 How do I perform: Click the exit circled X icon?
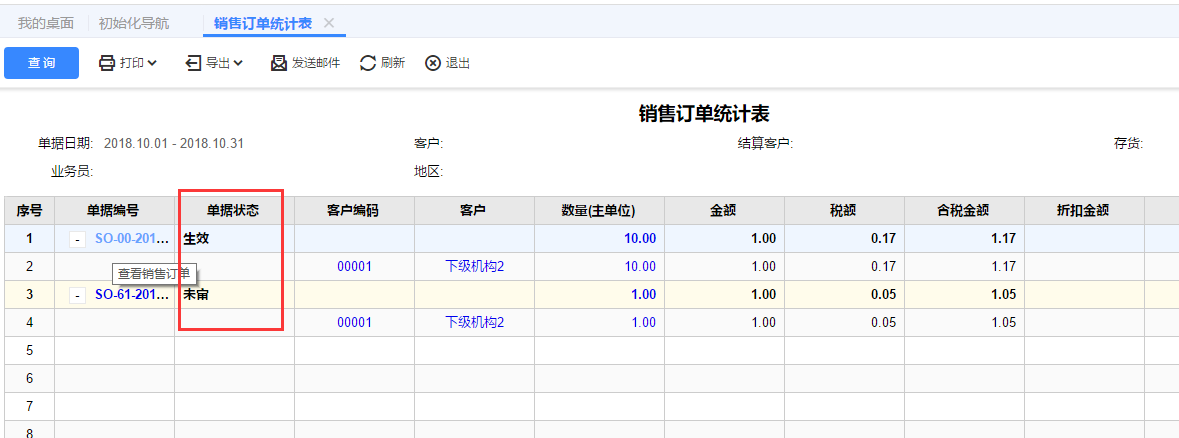point(433,63)
